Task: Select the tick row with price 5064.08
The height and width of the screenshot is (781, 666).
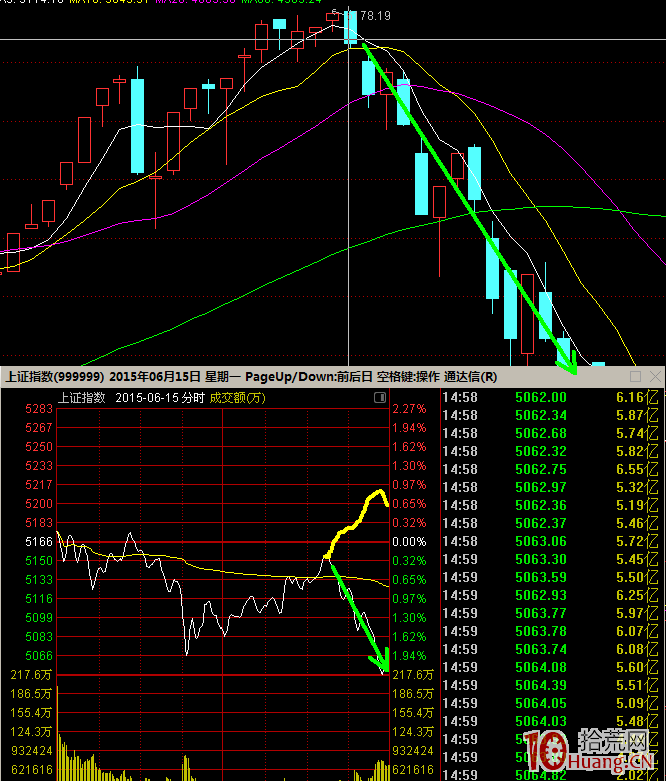Action: point(550,667)
